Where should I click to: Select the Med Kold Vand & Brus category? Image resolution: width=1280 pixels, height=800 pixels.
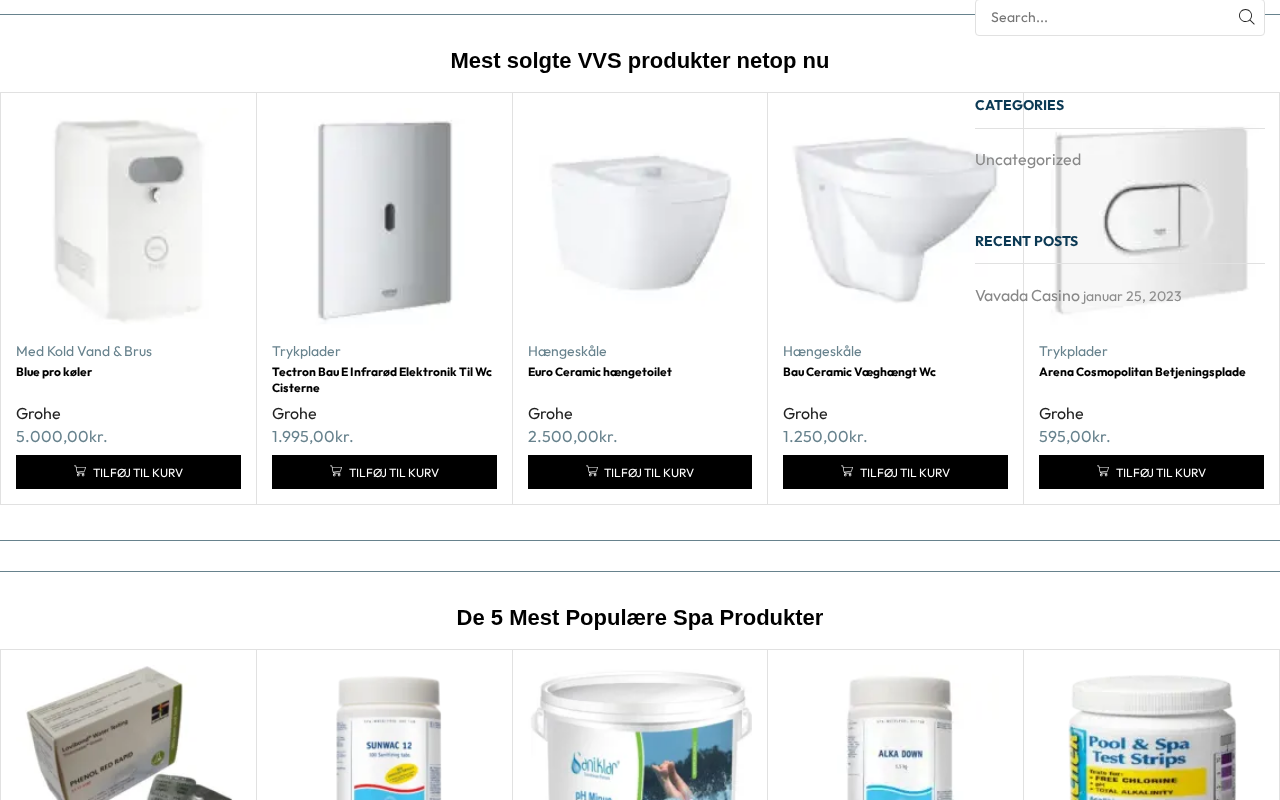pyautogui.click(x=84, y=351)
